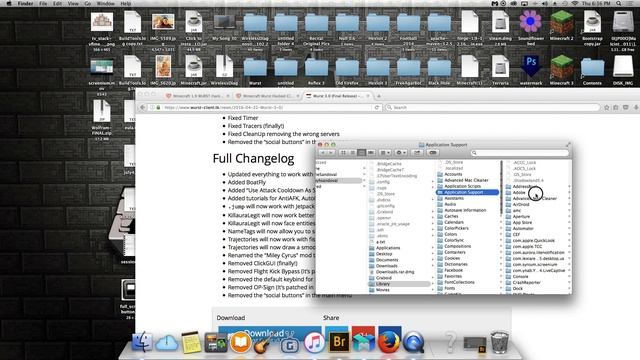Select Library folder in Finder column

tap(399, 284)
